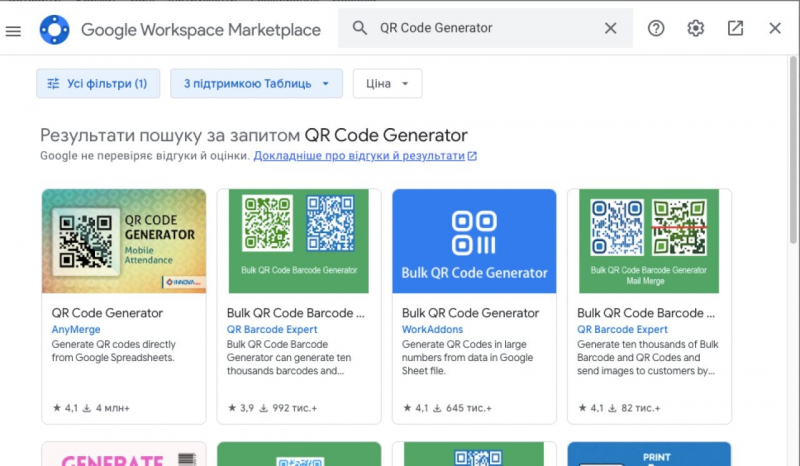The width and height of the screenshot is (800, 466).
Task: Open the 992 тис.+ Bulk QR Code Barcode thumbnail
Action: point(298,241)
